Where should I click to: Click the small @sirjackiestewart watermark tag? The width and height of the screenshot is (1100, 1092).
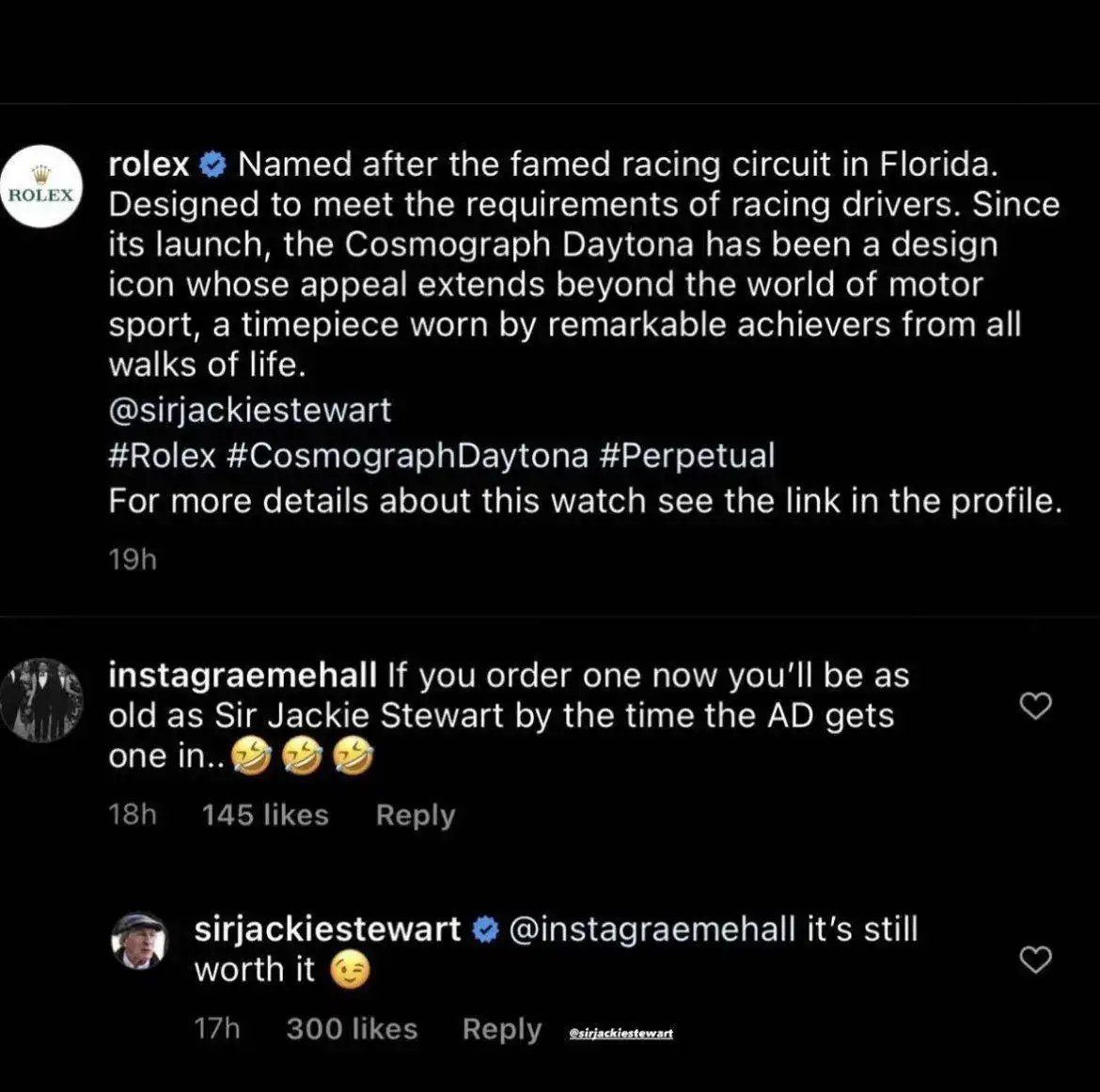pyautogui.click(x=621, y=1033)
